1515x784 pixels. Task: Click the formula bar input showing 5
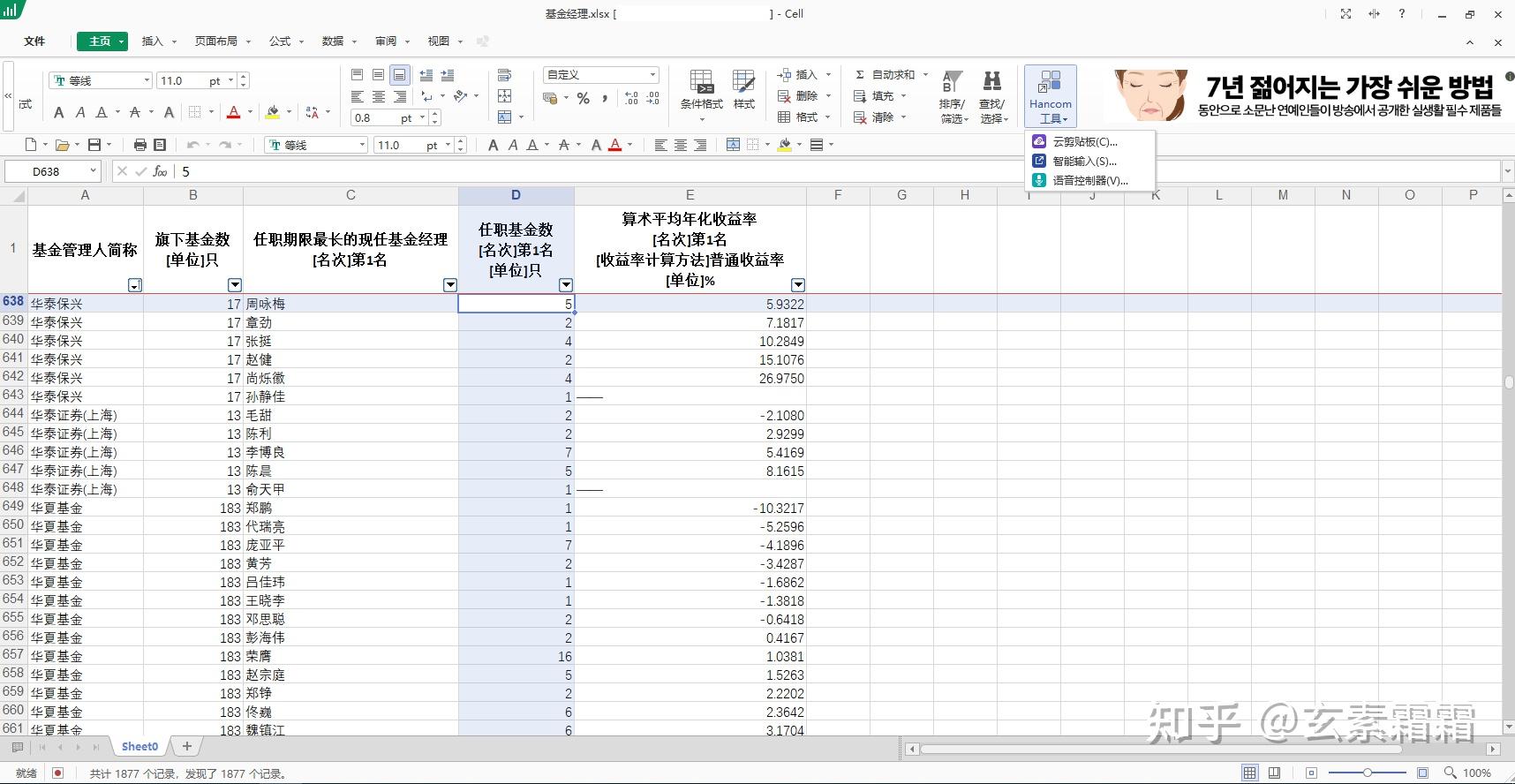839,171
